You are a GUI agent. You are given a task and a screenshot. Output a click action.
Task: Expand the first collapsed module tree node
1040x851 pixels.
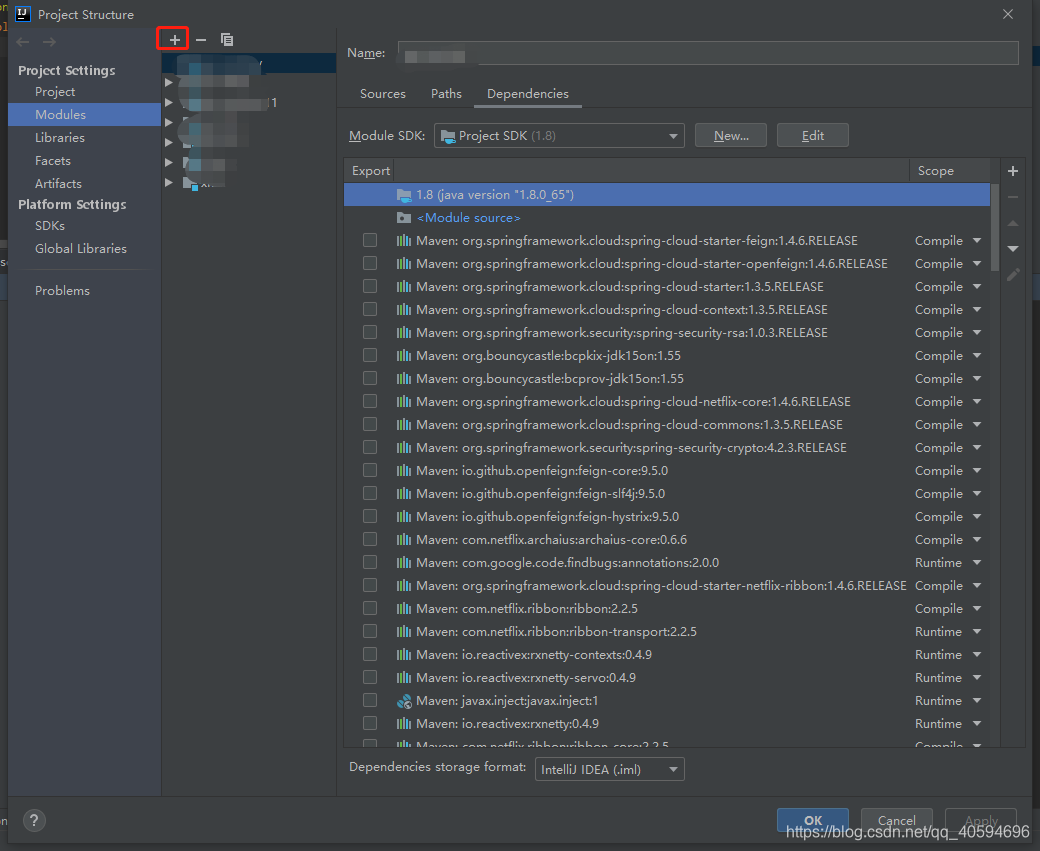tap(168, 82)
